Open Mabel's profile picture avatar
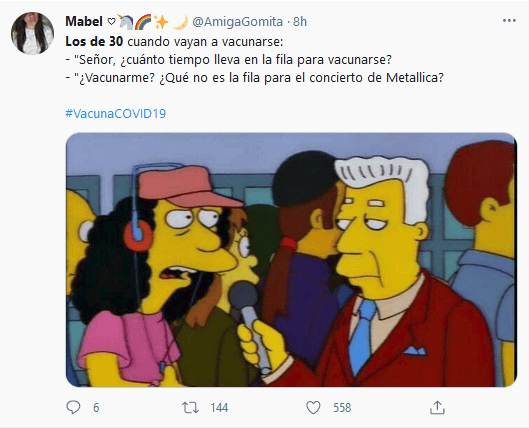The height and width of the screenshot is (428, 529). (32, 33)
